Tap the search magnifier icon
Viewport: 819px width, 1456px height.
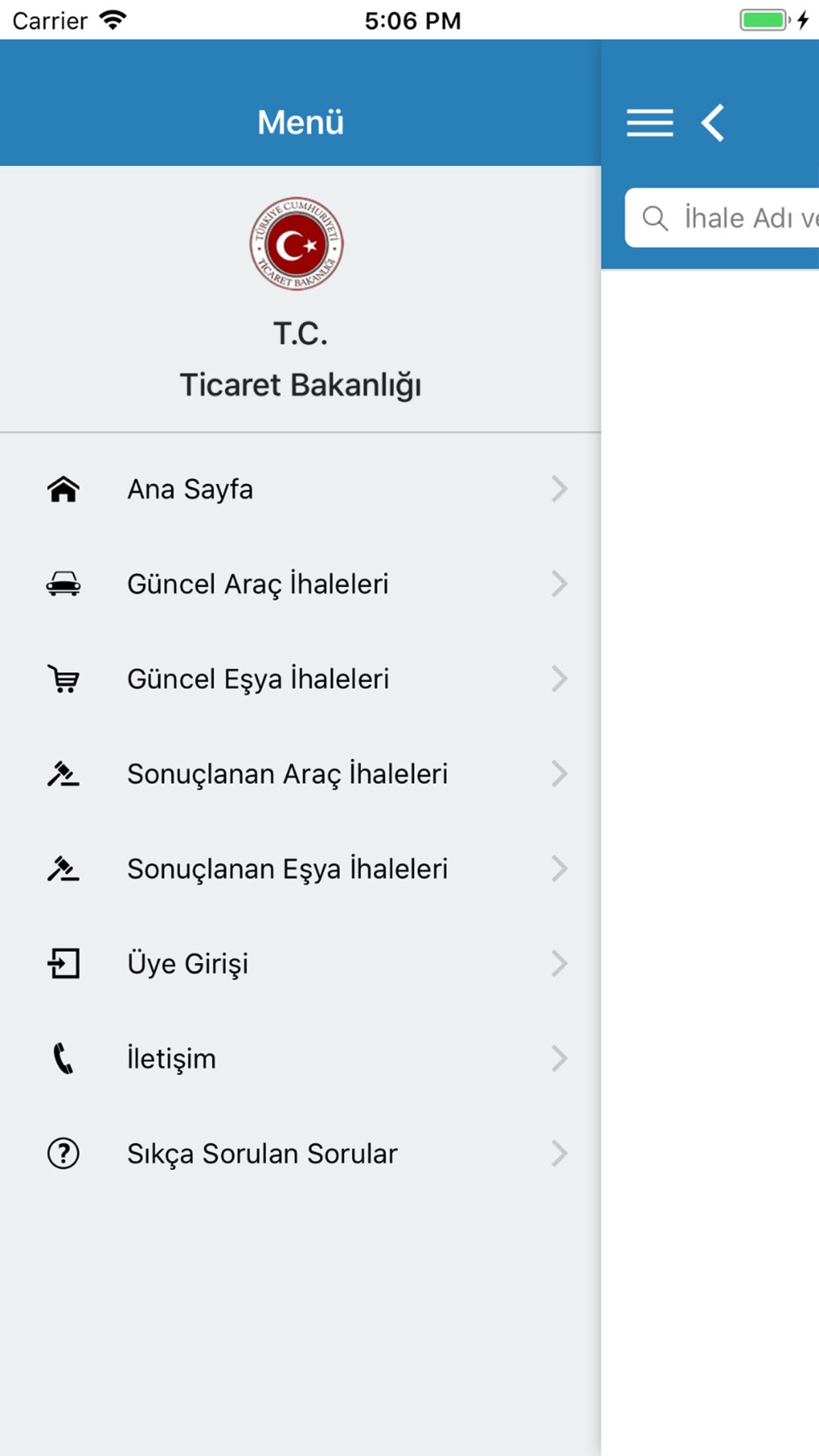point(655,218)
